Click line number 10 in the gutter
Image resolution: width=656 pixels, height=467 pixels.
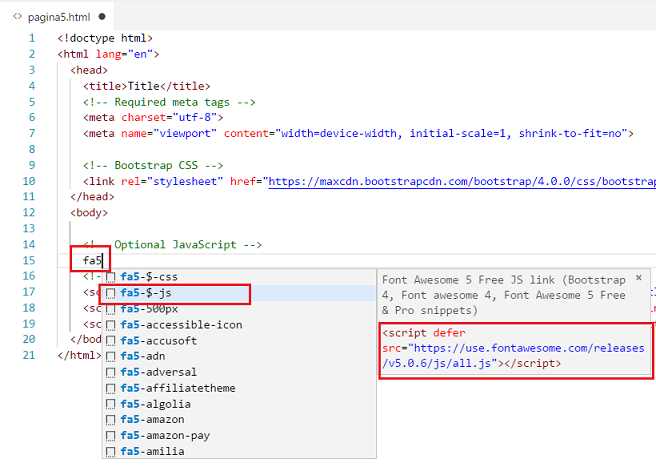(x=29, y=181)
